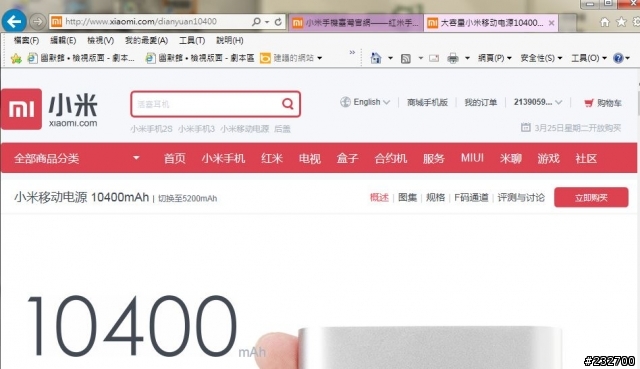Screen dimensions: 640x369
Task: Expand 全部商品分类 category dropdown
Action: click(x=136, y=158)
